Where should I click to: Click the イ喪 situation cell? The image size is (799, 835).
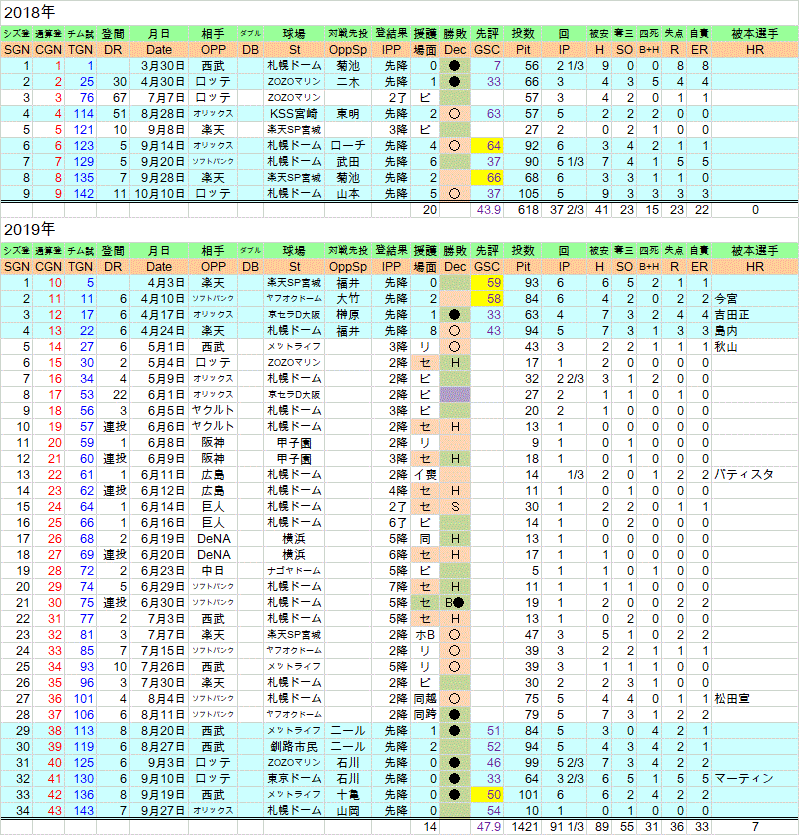point(425,474)
